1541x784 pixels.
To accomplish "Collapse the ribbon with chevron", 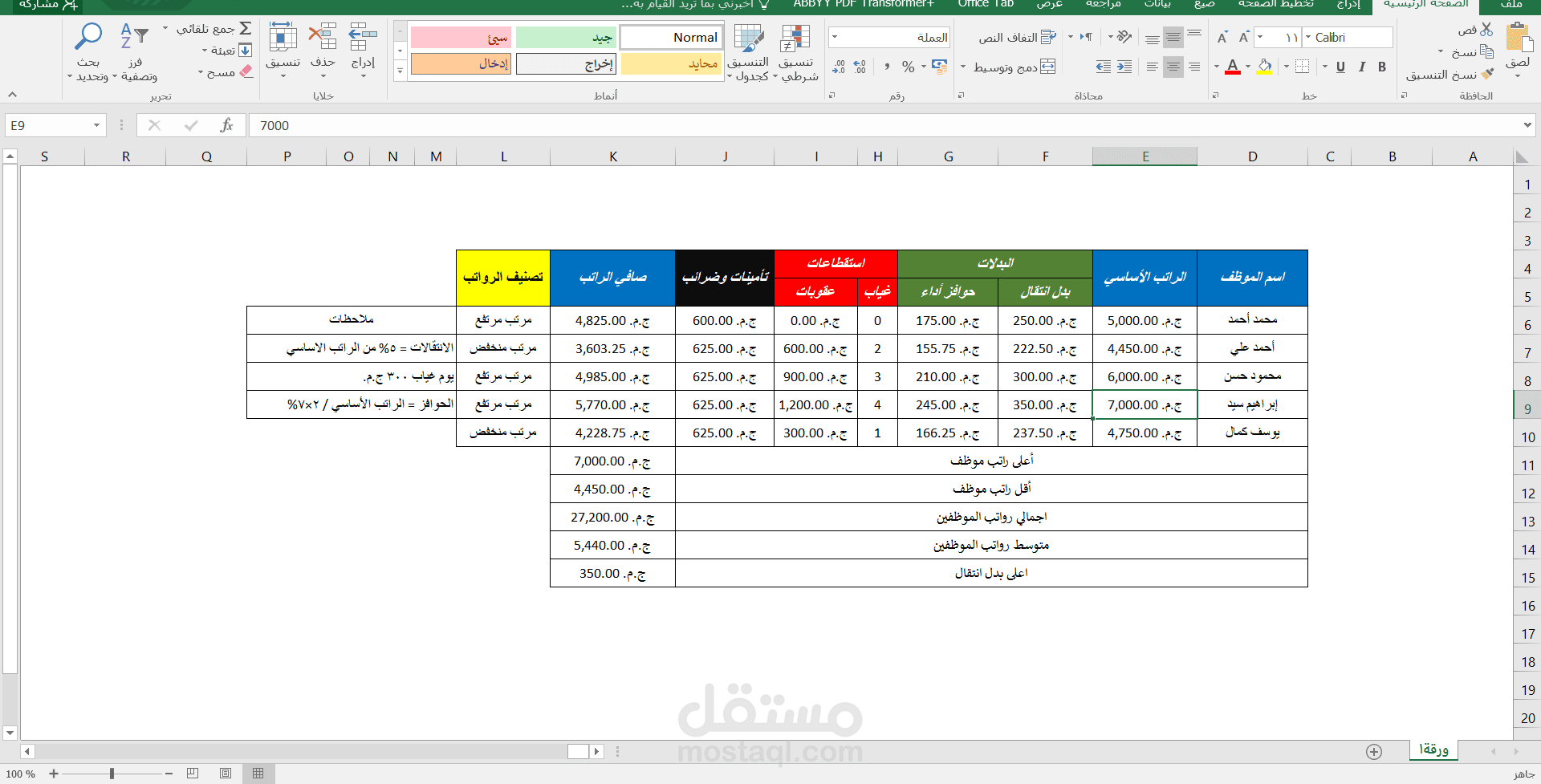I will coord(12,95).
